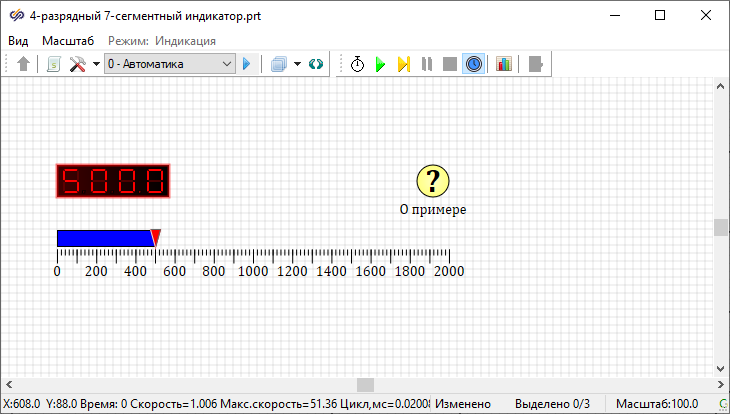Screen dimensions: 730x414
Task: Click the blue arrow next to layer selector
Action: point(247,64)
